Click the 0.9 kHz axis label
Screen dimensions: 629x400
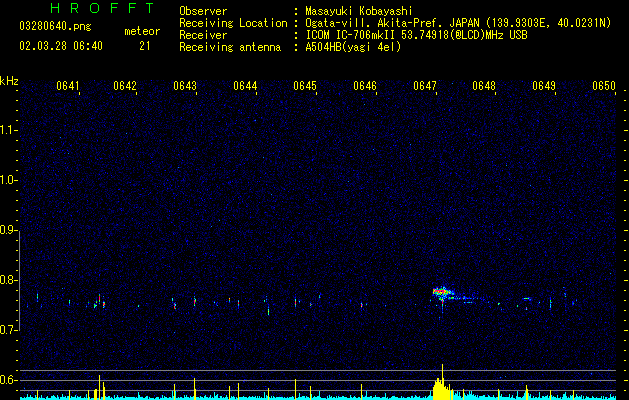tap(9, 230)
